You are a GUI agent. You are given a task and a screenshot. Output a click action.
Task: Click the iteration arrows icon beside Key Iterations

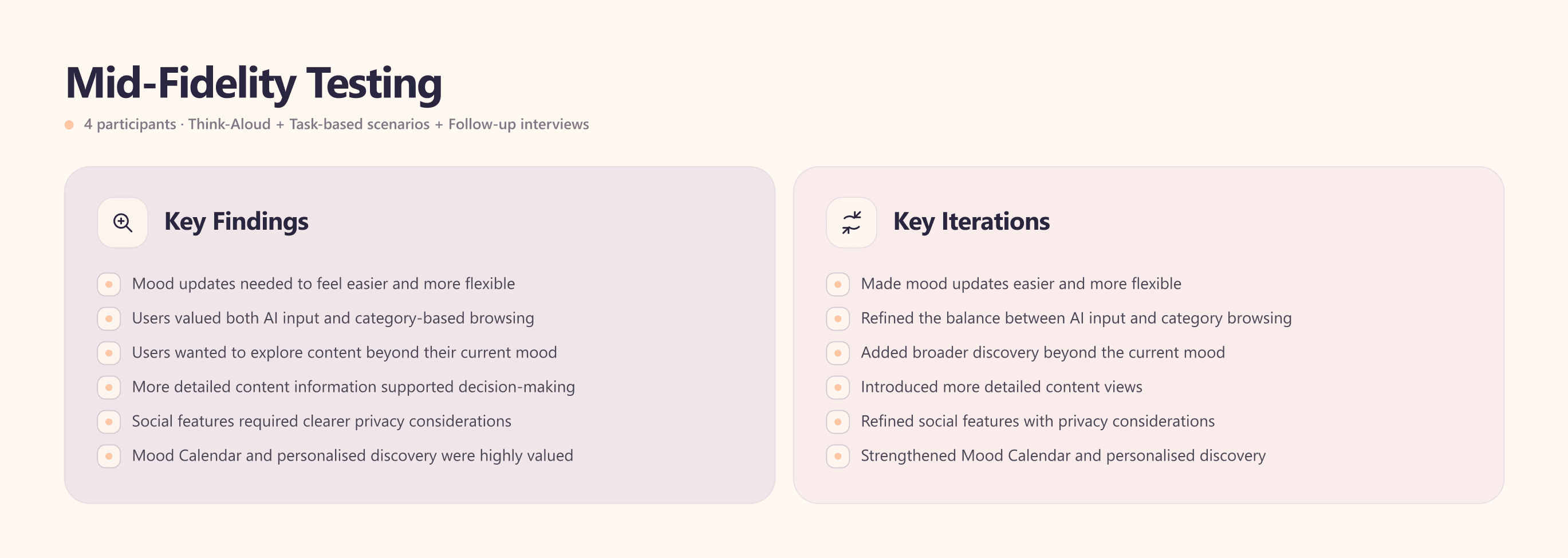[851, 222]
